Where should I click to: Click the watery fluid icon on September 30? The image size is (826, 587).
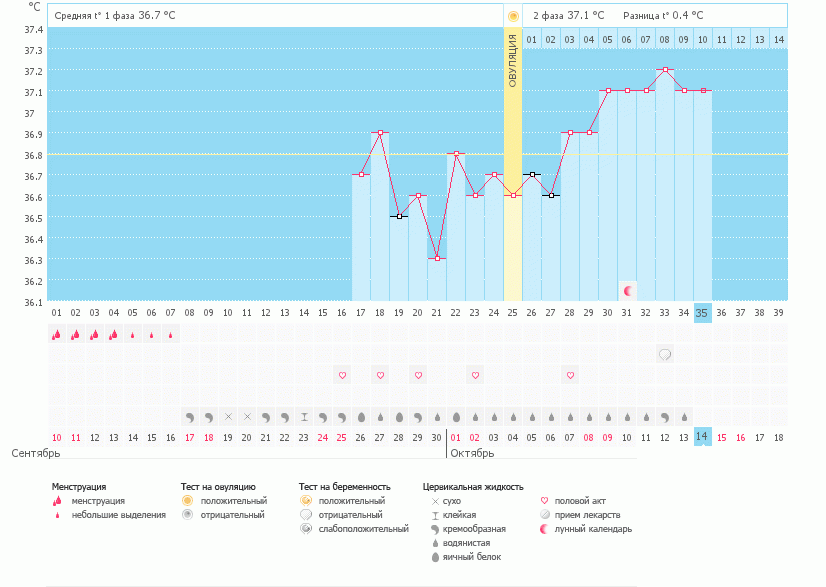(x=437, y=417)
